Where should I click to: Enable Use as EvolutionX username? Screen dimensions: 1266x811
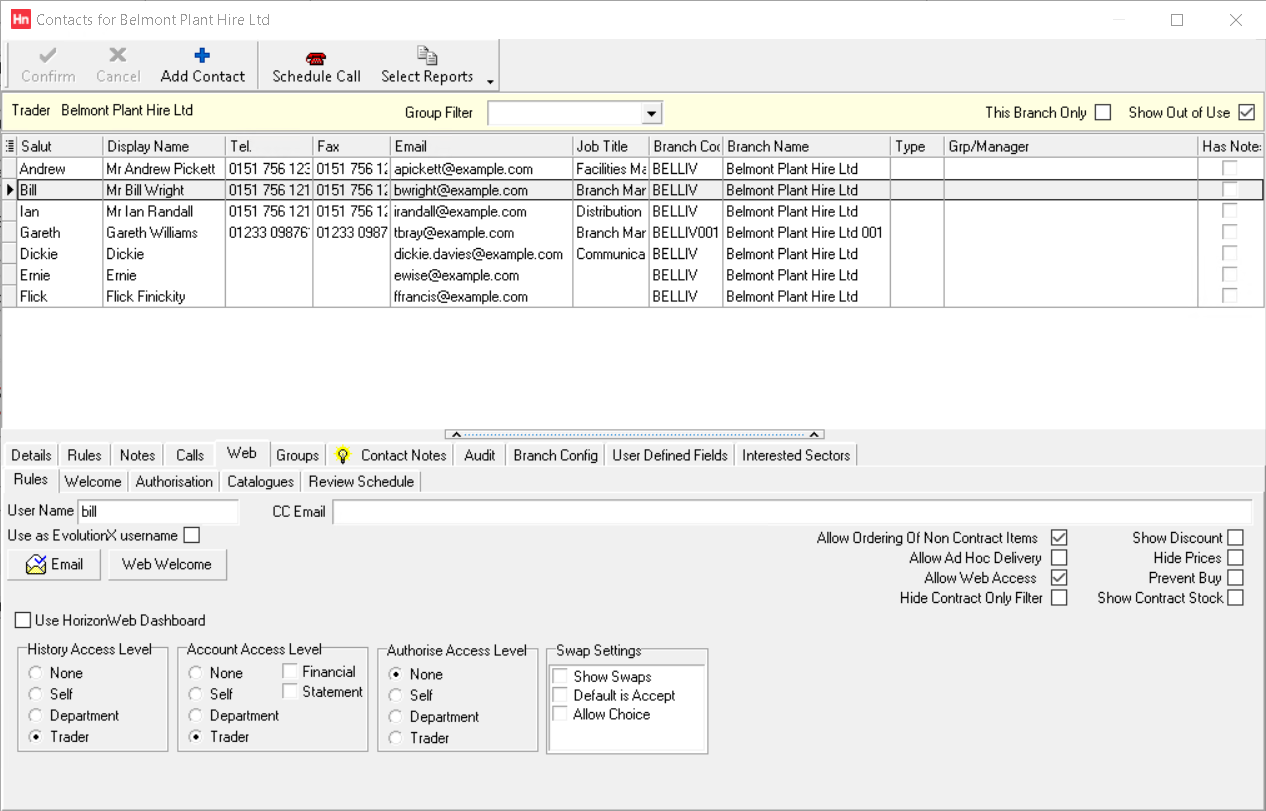point(192,535)
